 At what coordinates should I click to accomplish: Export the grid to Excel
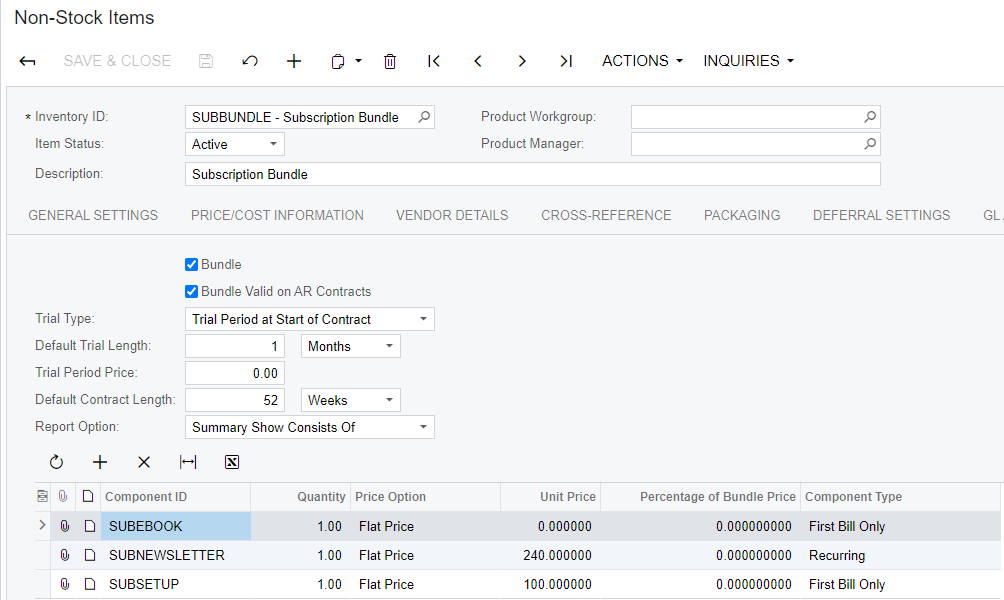coord(232,462)
